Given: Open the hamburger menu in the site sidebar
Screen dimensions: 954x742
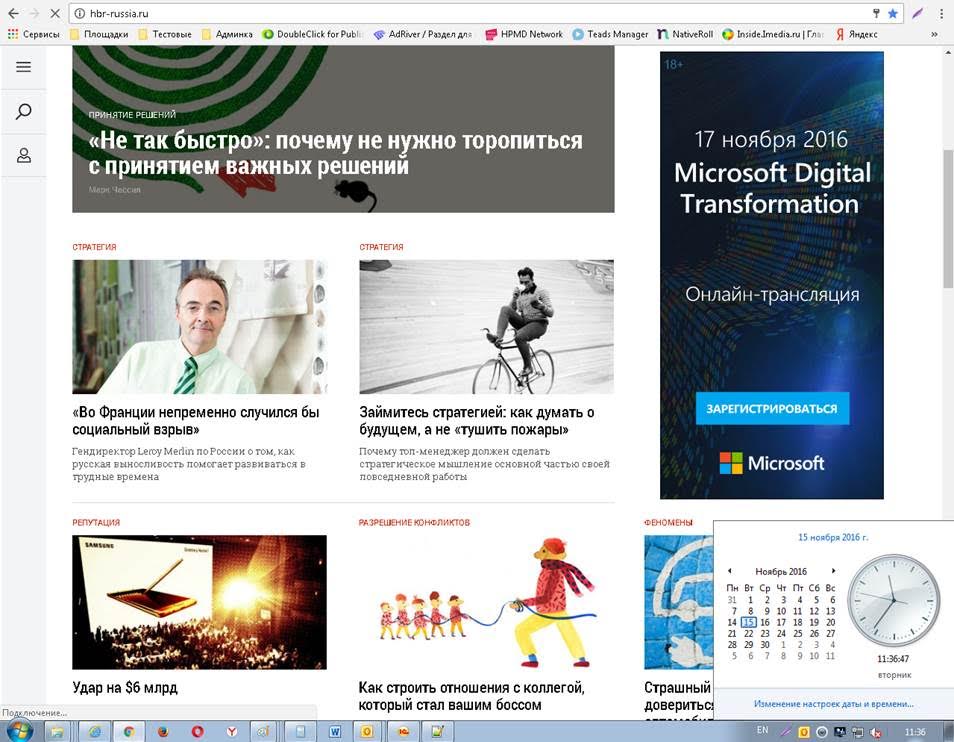Looking at the screenshot, I should pos(23,67).
